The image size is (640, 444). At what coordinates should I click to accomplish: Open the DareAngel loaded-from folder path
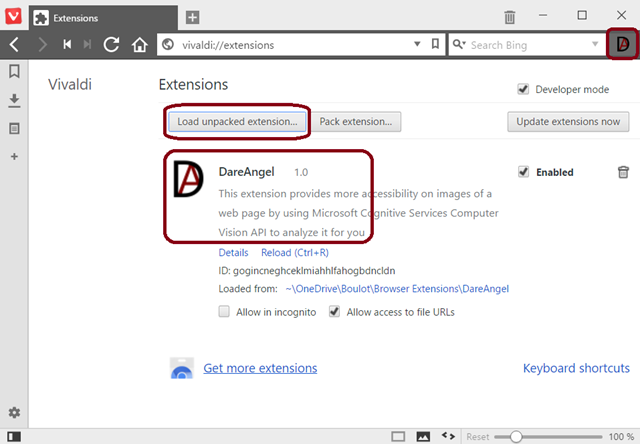pos(397,289)
